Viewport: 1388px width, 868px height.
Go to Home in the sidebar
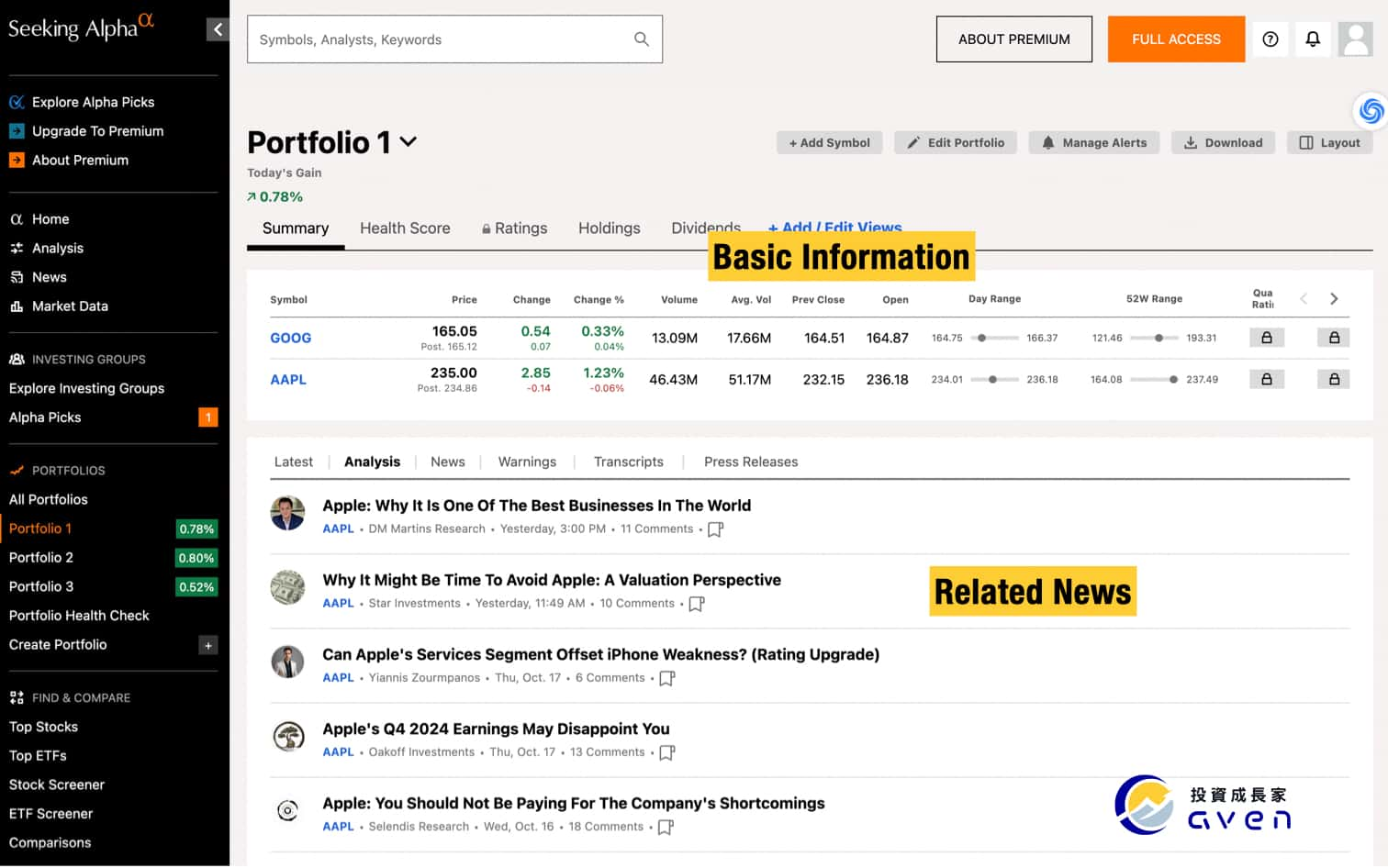50,219
